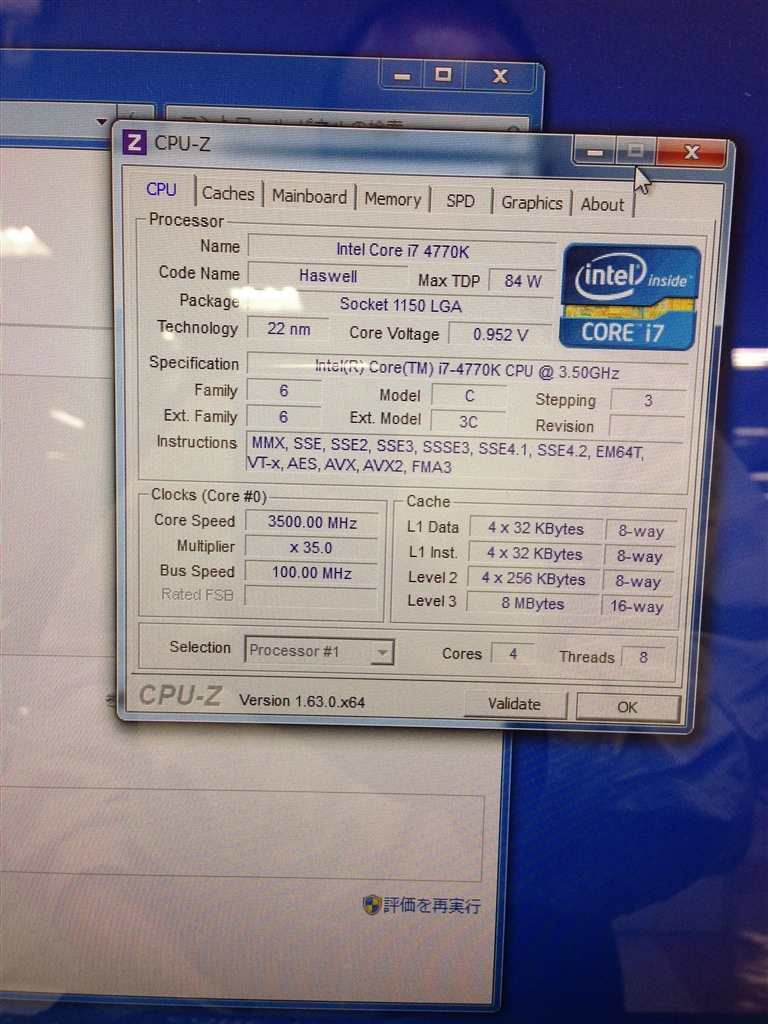Click the Level 3 16-way field

(x=637, y=606)
